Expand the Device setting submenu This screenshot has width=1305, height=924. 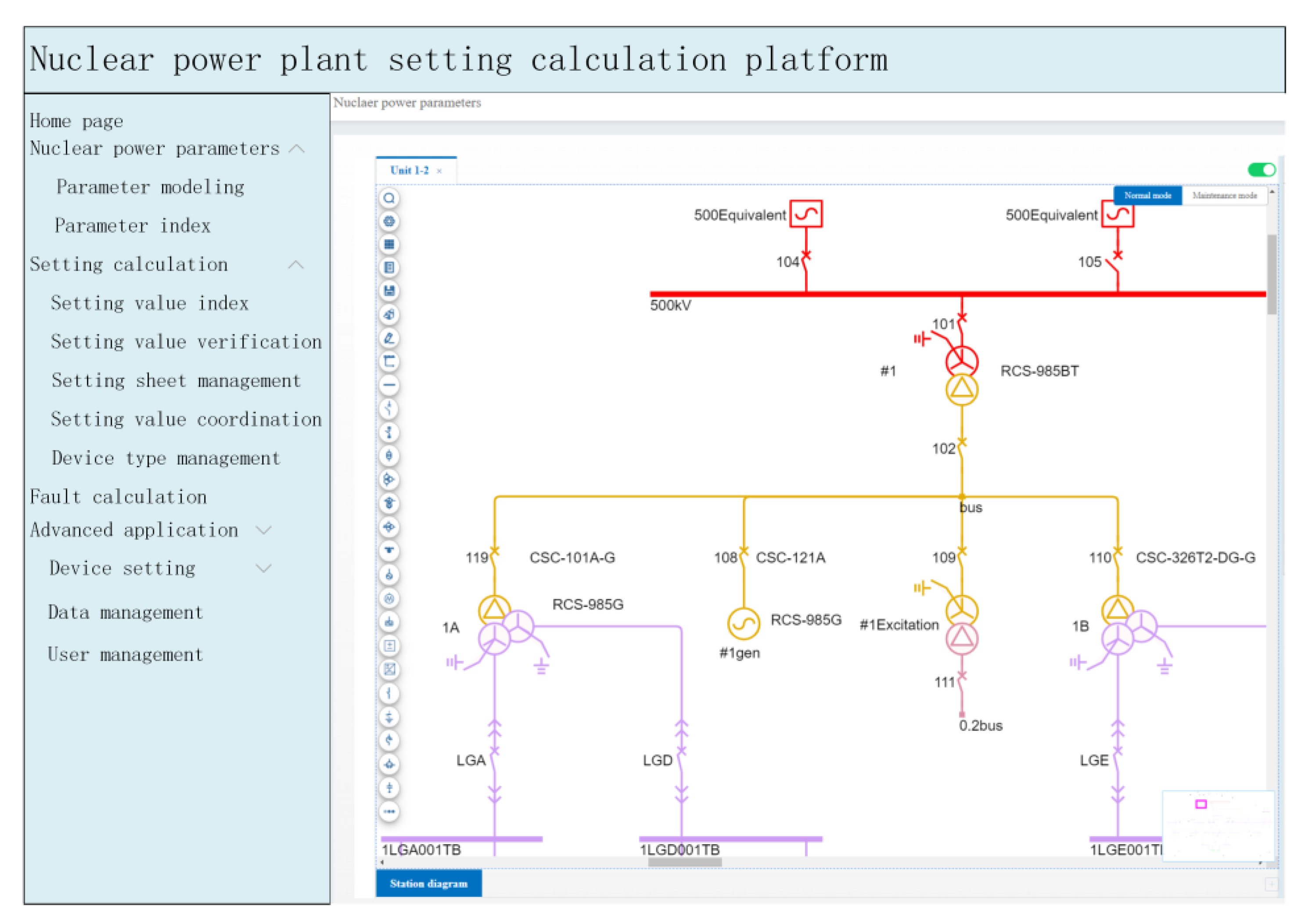[263, 569]
